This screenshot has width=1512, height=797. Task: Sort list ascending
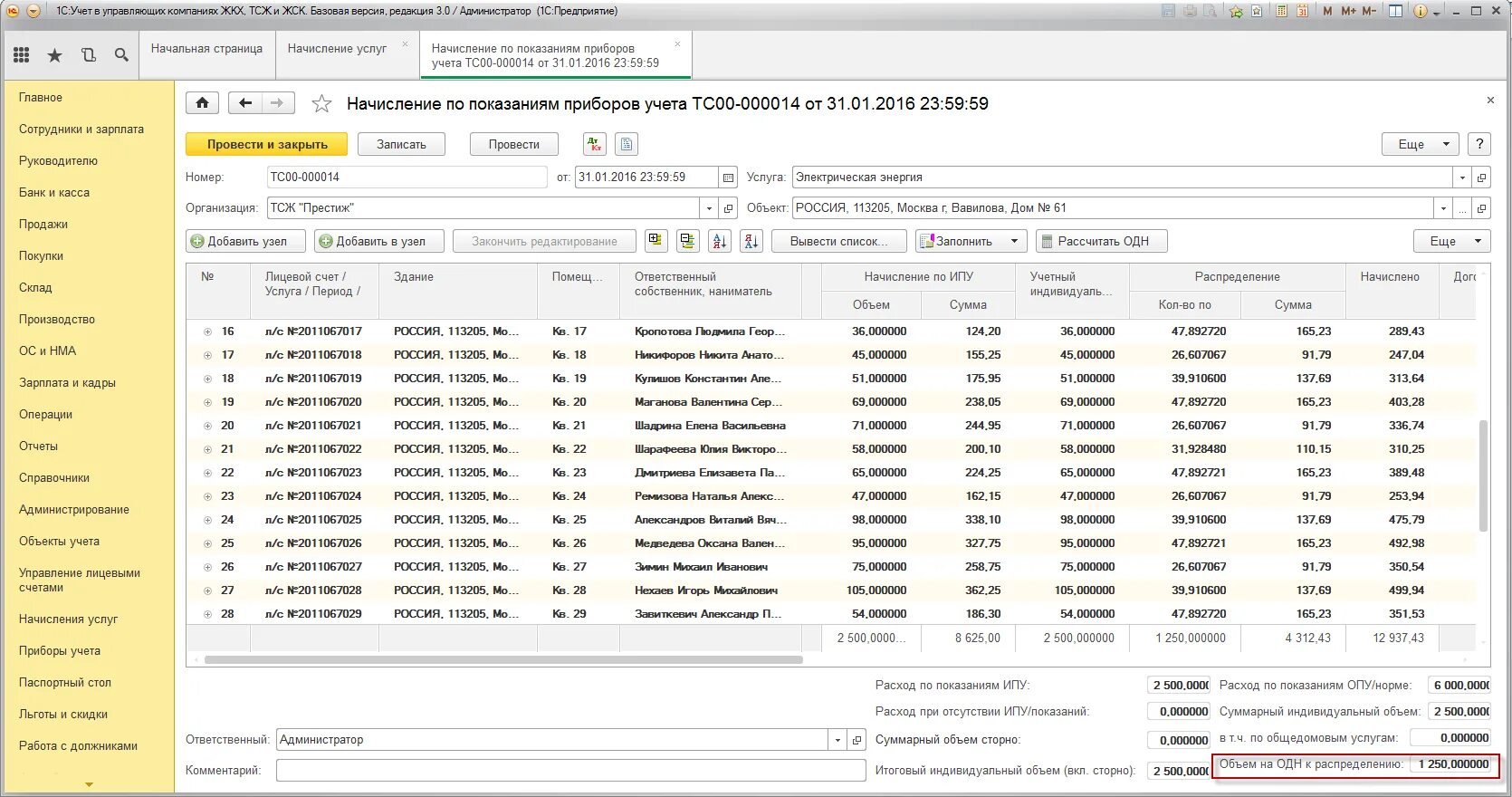point(720,241)
